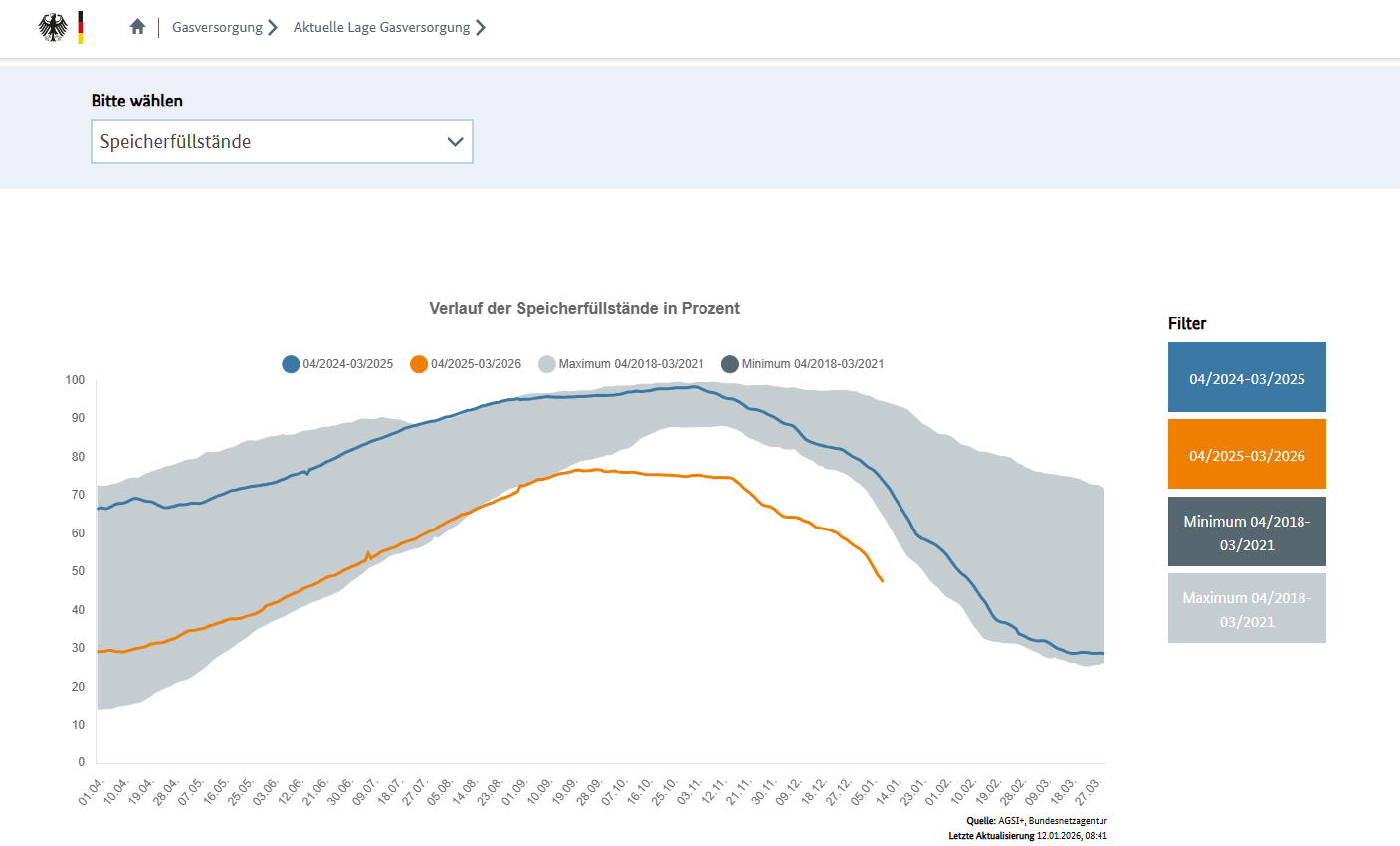Go to Aktuelle Lage Gasversorgung breadcrumb

pyautogui.click(x=381, y=27)
